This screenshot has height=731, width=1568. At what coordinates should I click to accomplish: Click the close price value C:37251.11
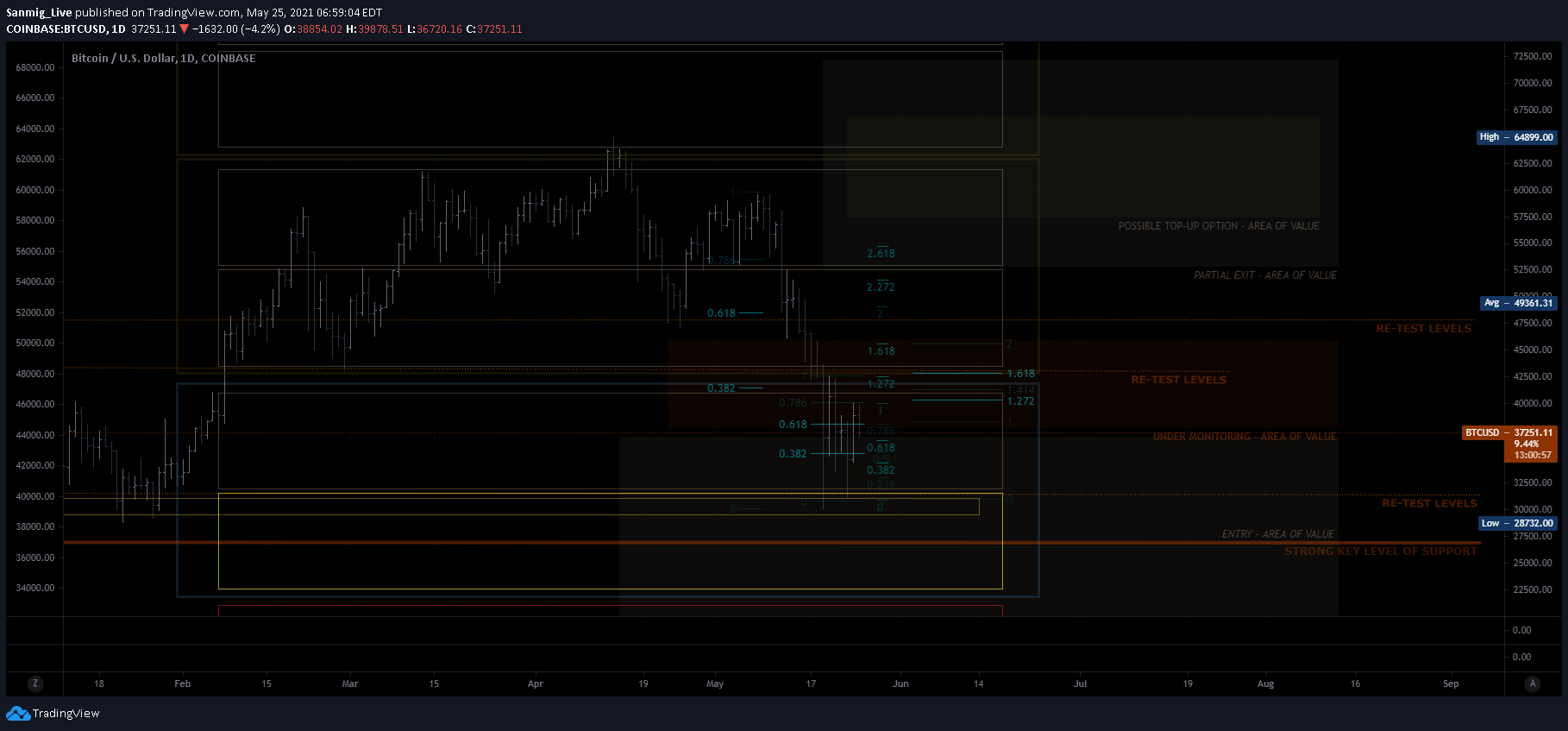(494, 28)
